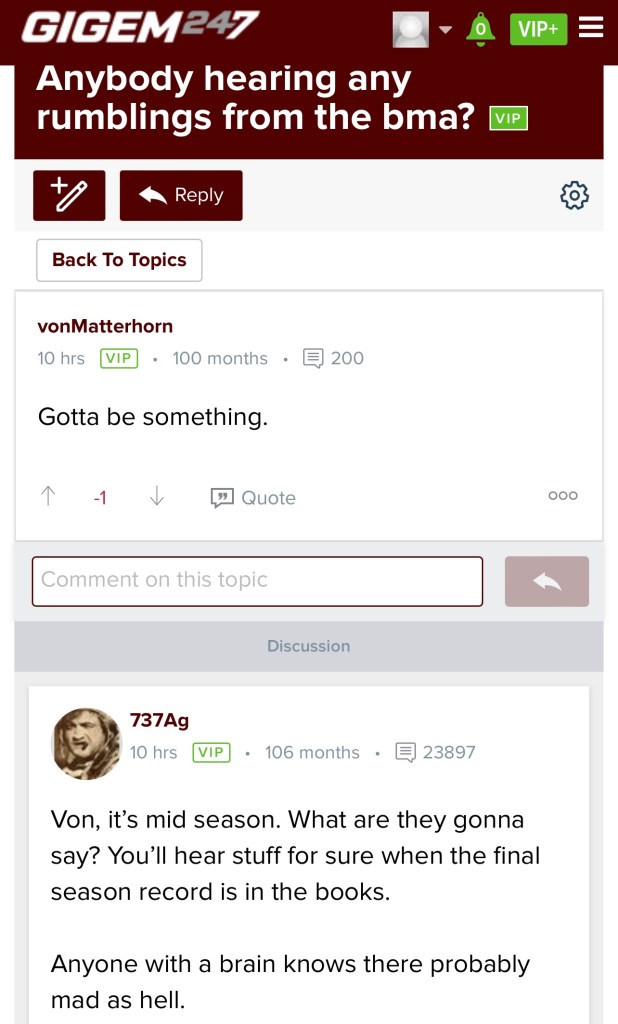Go Back To Topics
Viewport: 618px width, 1024px height.
point(119,260)
